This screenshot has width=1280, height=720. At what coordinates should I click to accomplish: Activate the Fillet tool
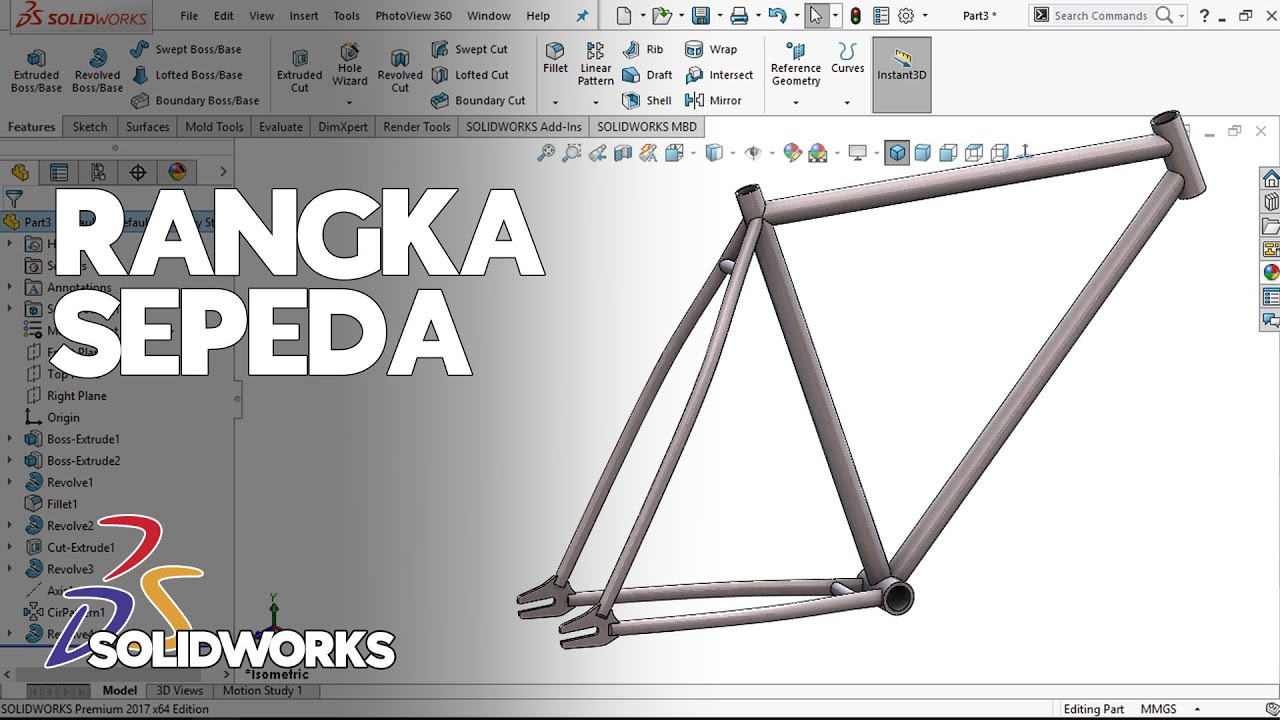click(555, 58)
